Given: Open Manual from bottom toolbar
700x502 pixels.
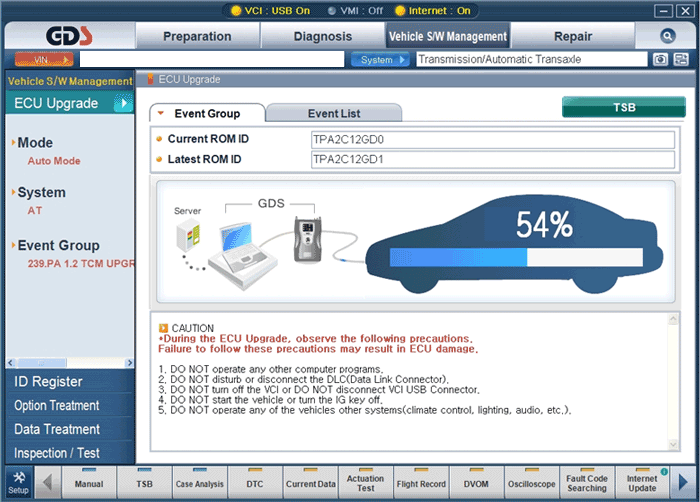Looking at the screenshot, I should [x=89, y=482].
